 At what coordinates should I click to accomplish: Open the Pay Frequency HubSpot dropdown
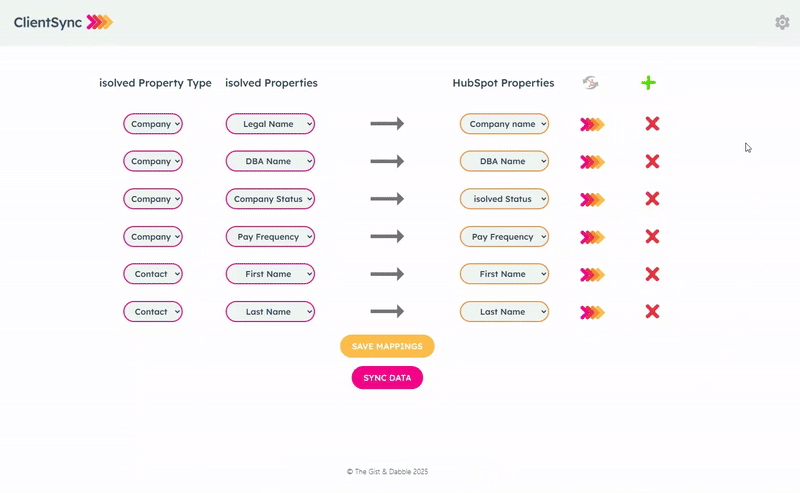click(504, 237)
